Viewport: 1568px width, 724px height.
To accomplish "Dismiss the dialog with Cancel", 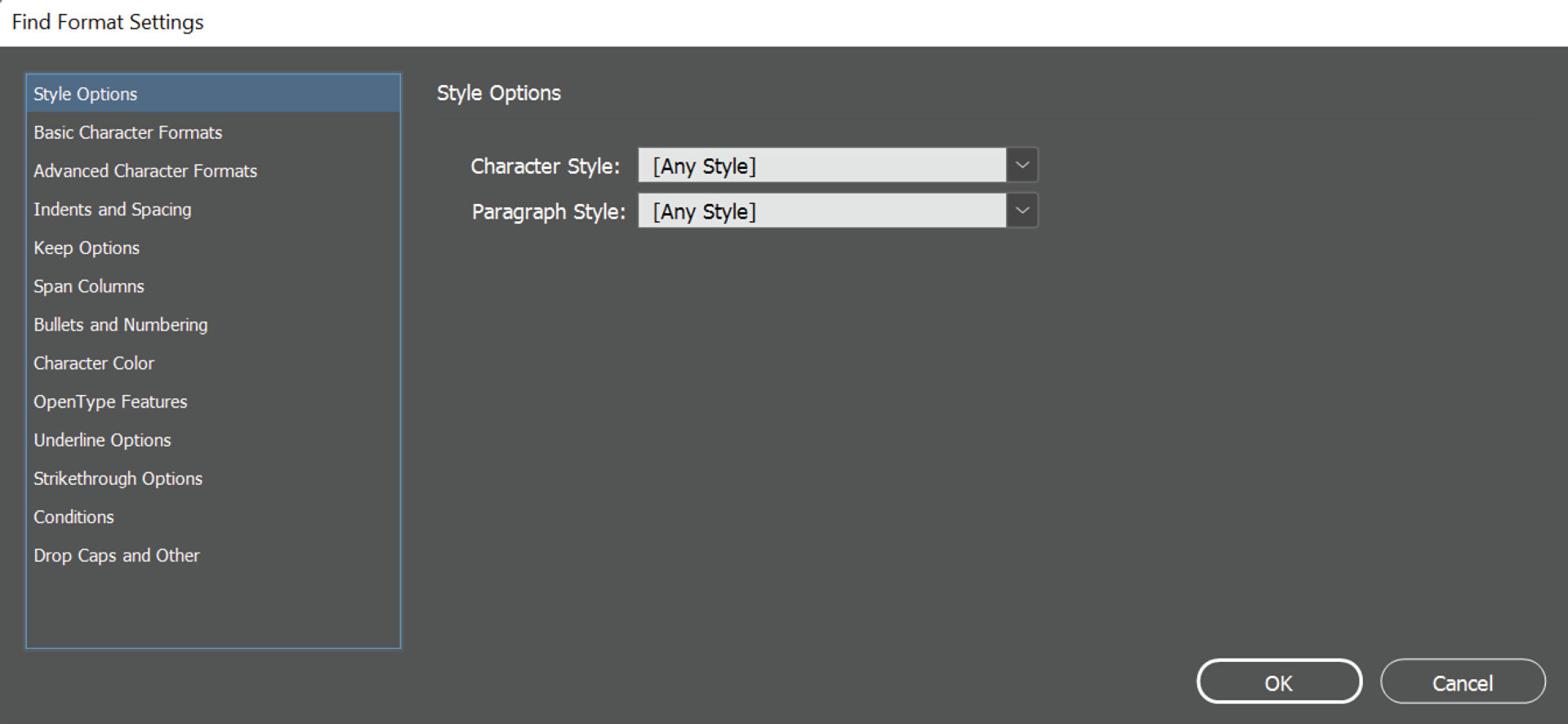I will [1463, 682].
